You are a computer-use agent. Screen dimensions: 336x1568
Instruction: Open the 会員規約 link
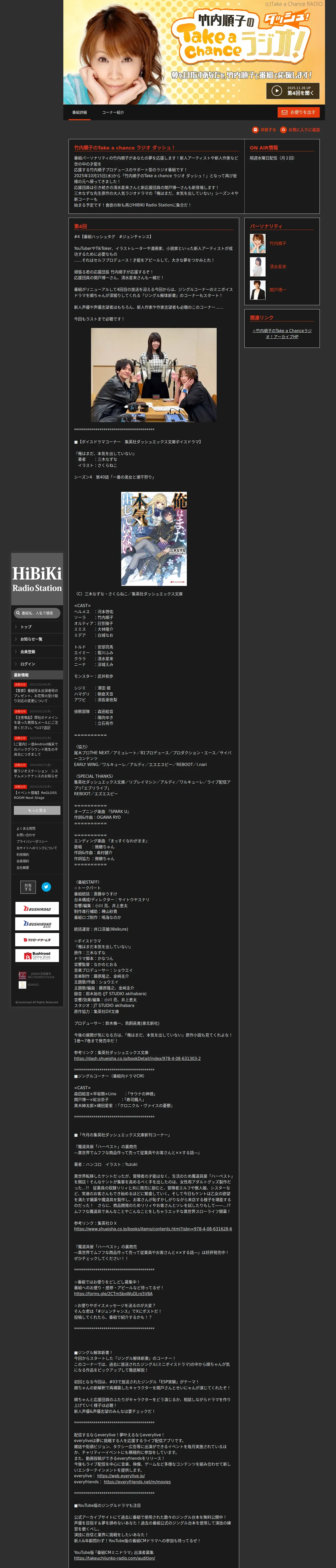23,861
